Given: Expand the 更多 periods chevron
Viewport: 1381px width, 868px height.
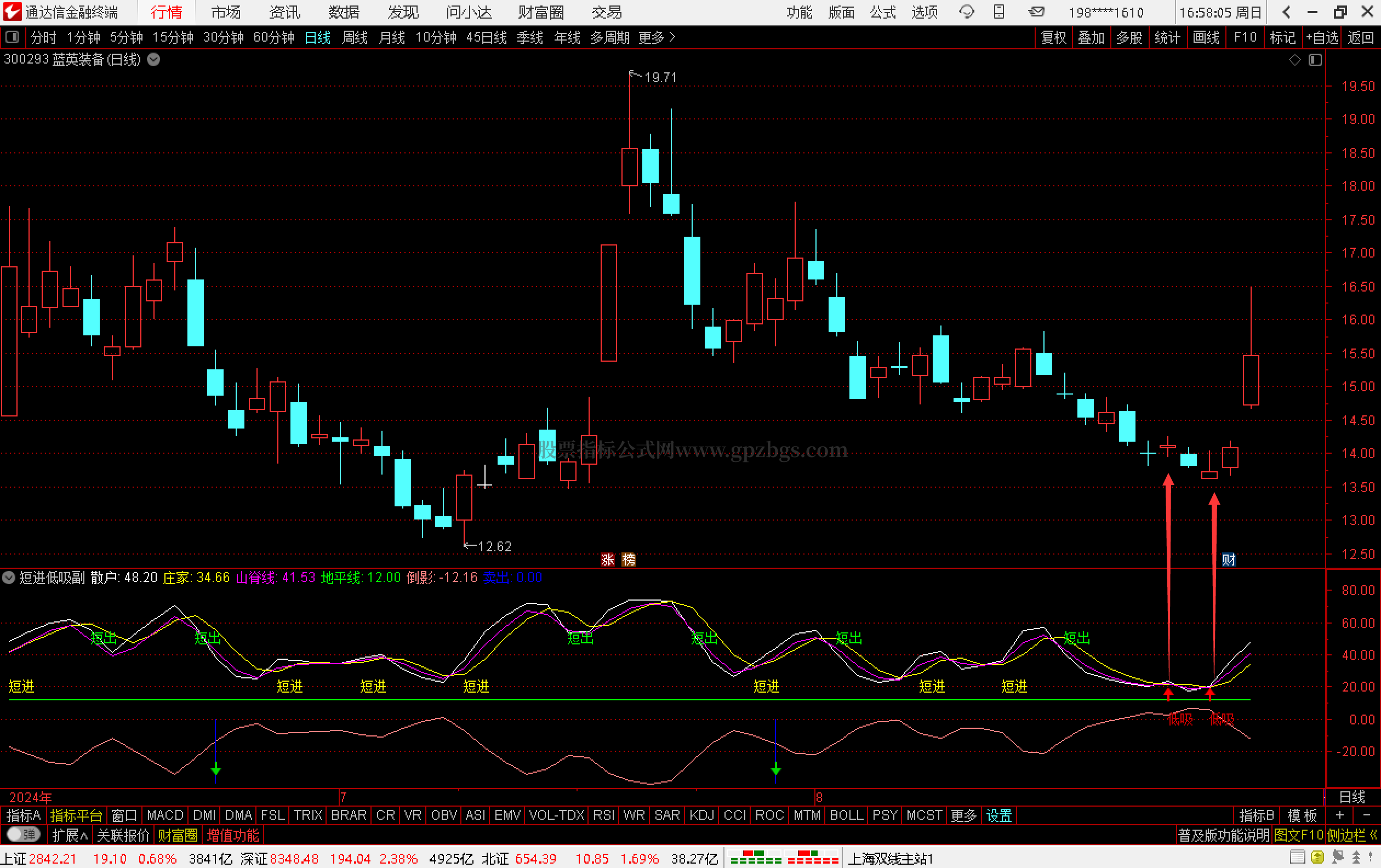Looking at the screenshot, I should coord(657,37).
